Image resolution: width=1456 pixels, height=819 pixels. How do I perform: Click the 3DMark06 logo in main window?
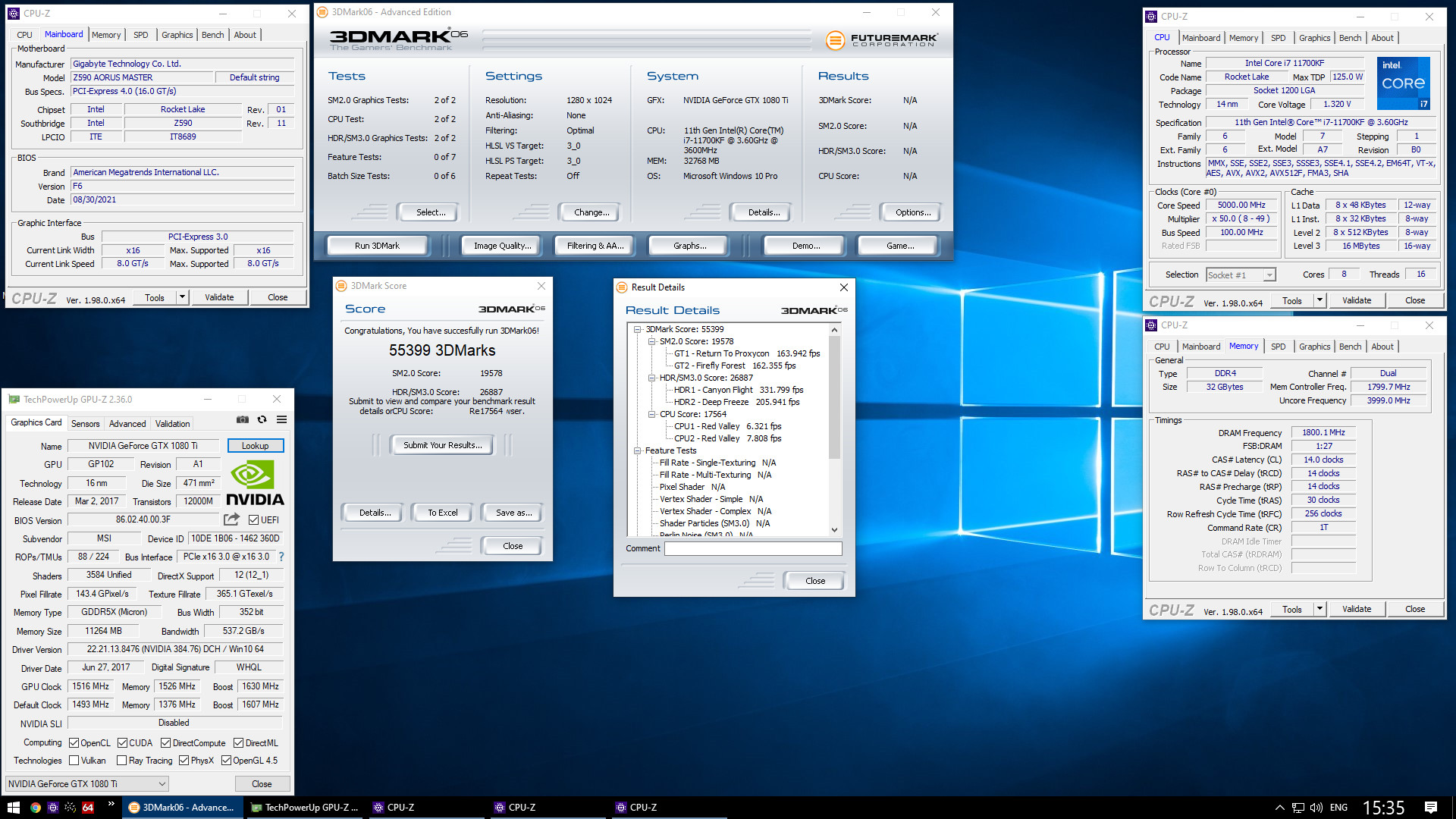(399, 39)
